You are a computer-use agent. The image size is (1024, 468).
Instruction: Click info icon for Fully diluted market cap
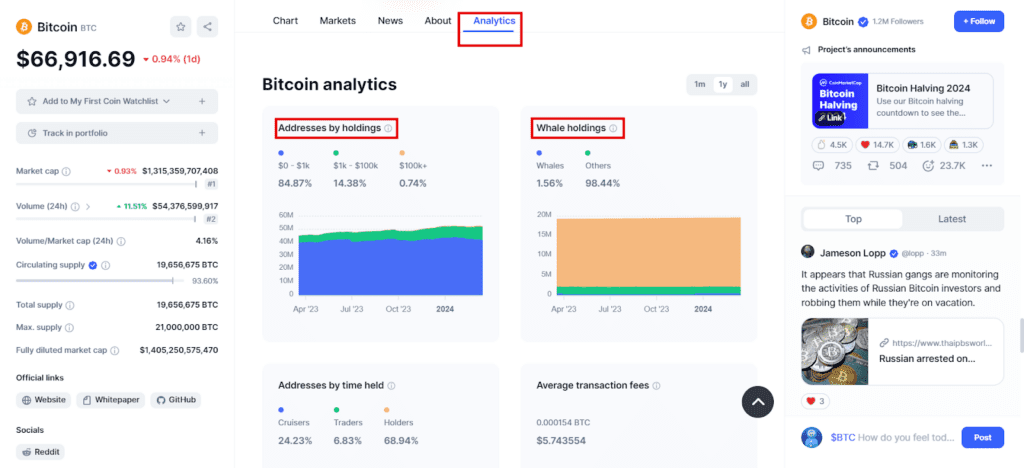pos(115,351)
